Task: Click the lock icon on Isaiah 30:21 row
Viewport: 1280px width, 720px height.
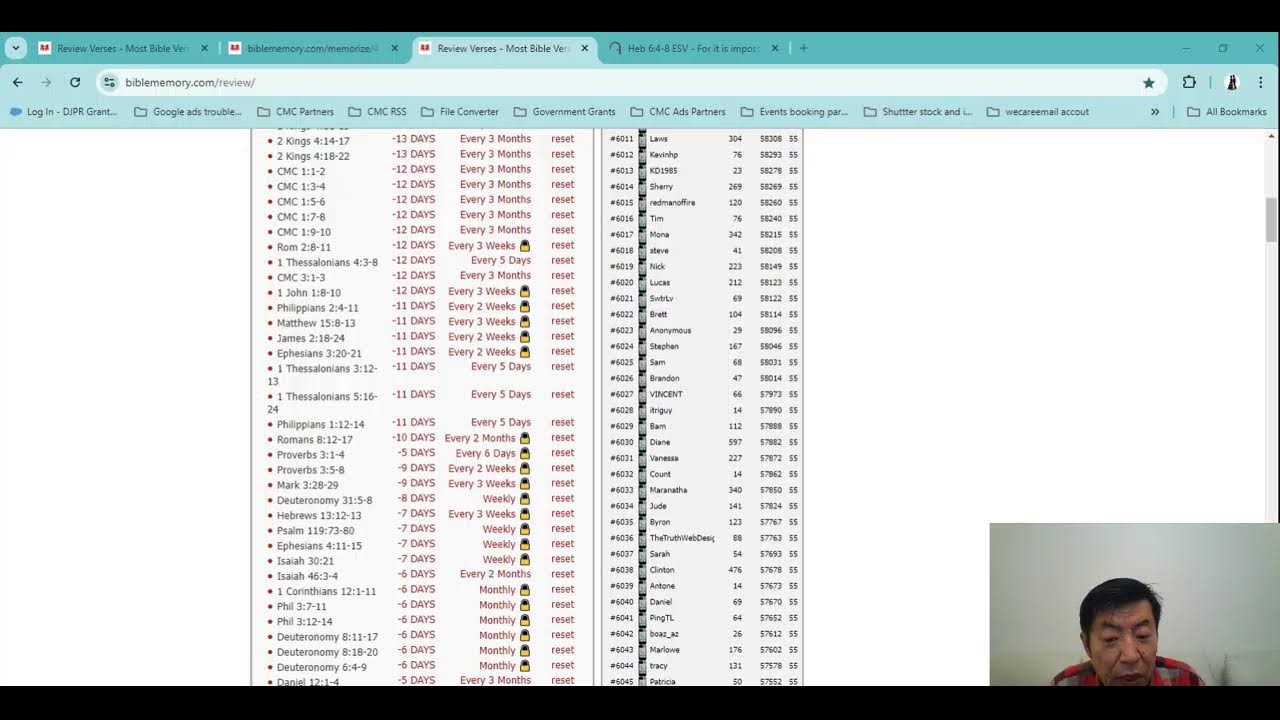Action: point(524,560)
